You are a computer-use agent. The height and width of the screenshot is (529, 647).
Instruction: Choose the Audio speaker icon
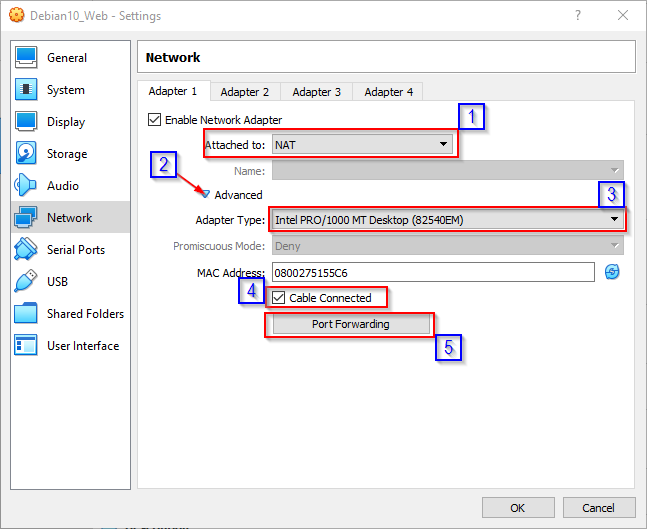click(27, 186)
